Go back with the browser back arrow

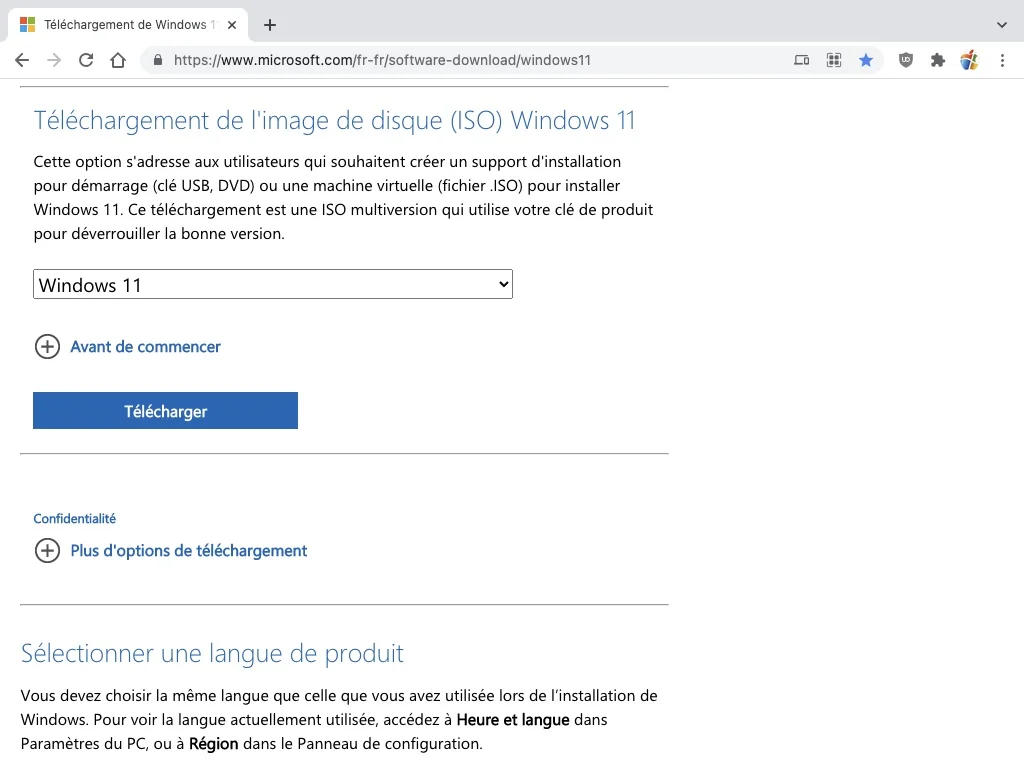tap(22, 61)
